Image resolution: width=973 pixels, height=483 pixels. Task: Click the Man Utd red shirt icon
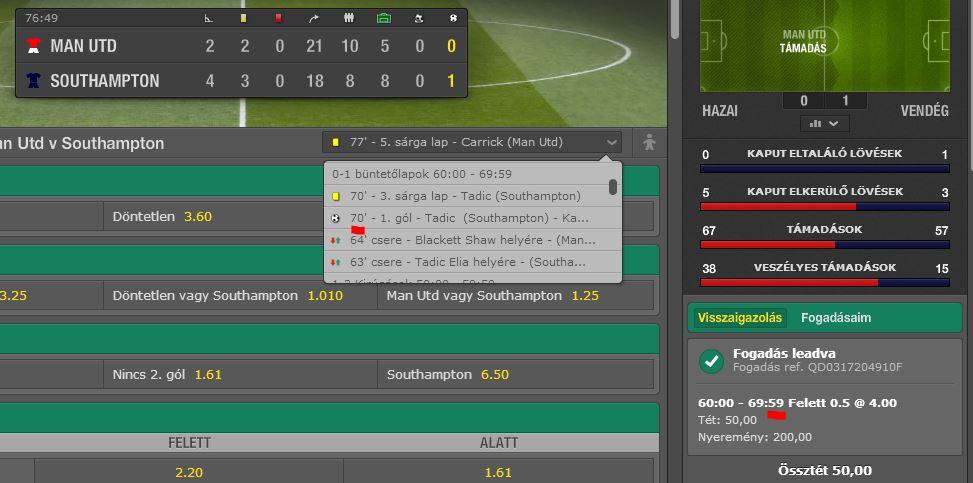point(34,45)
